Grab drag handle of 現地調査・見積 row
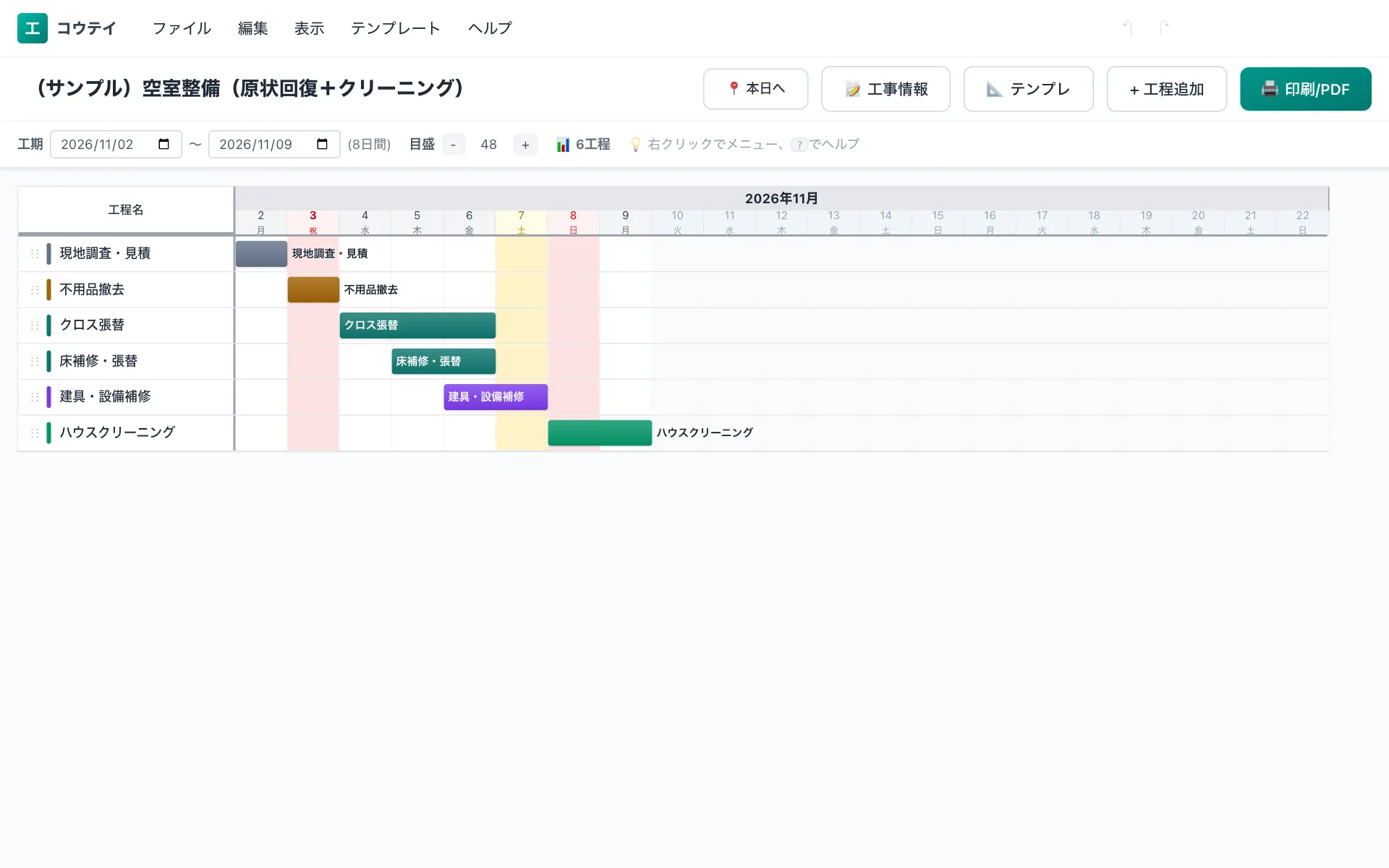Screen dimensions: 1389x868 point(35,254)
